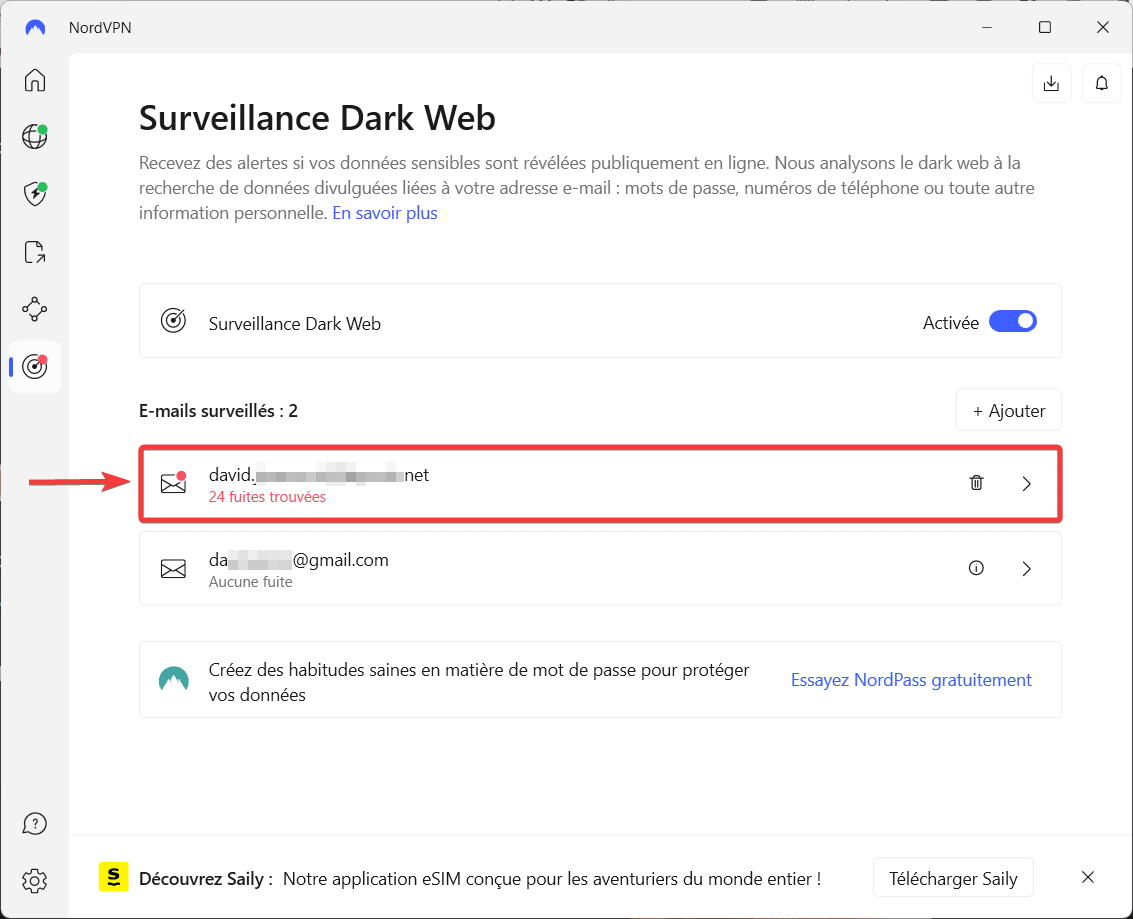Viewport: 1133px width, 919px height.
Task: Open the globe VPN servers icon
Action: [35, 137]
